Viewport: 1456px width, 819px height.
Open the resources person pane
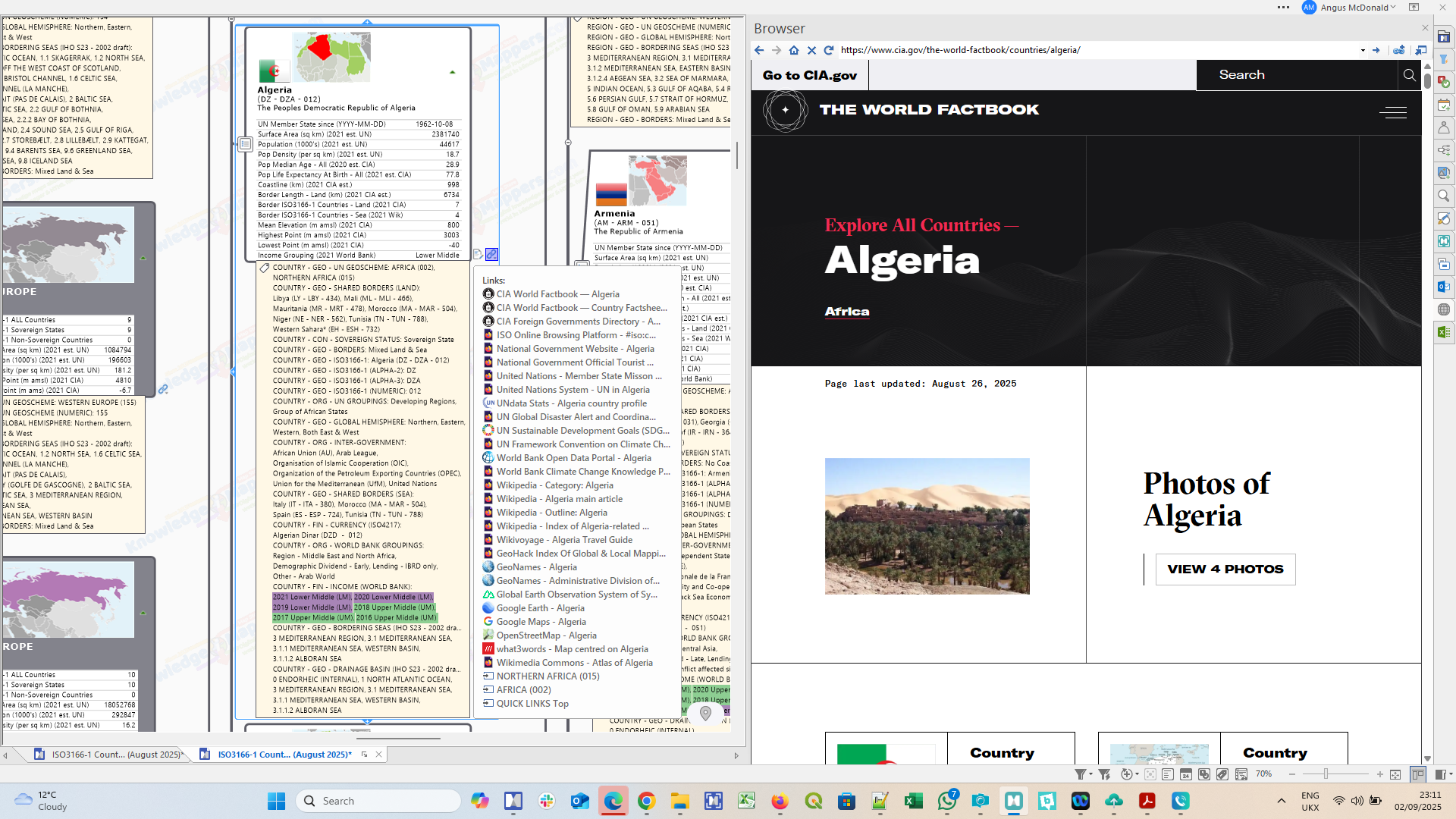pos(1444,127)
